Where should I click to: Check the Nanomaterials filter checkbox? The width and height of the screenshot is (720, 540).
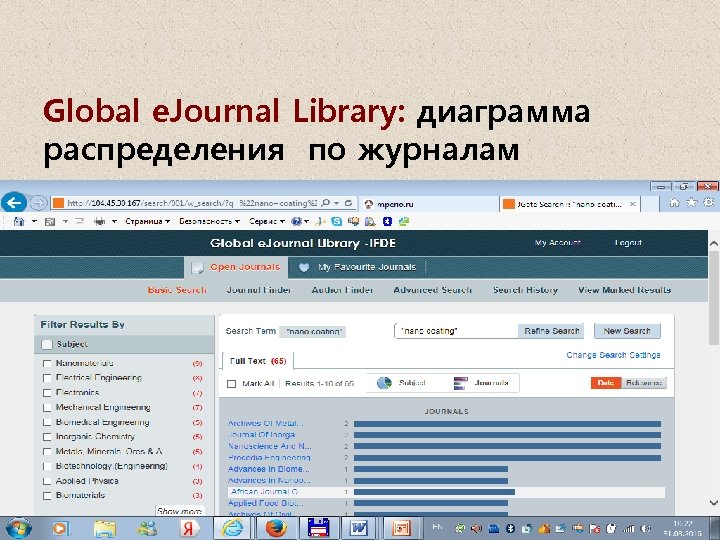pos(47,364)
